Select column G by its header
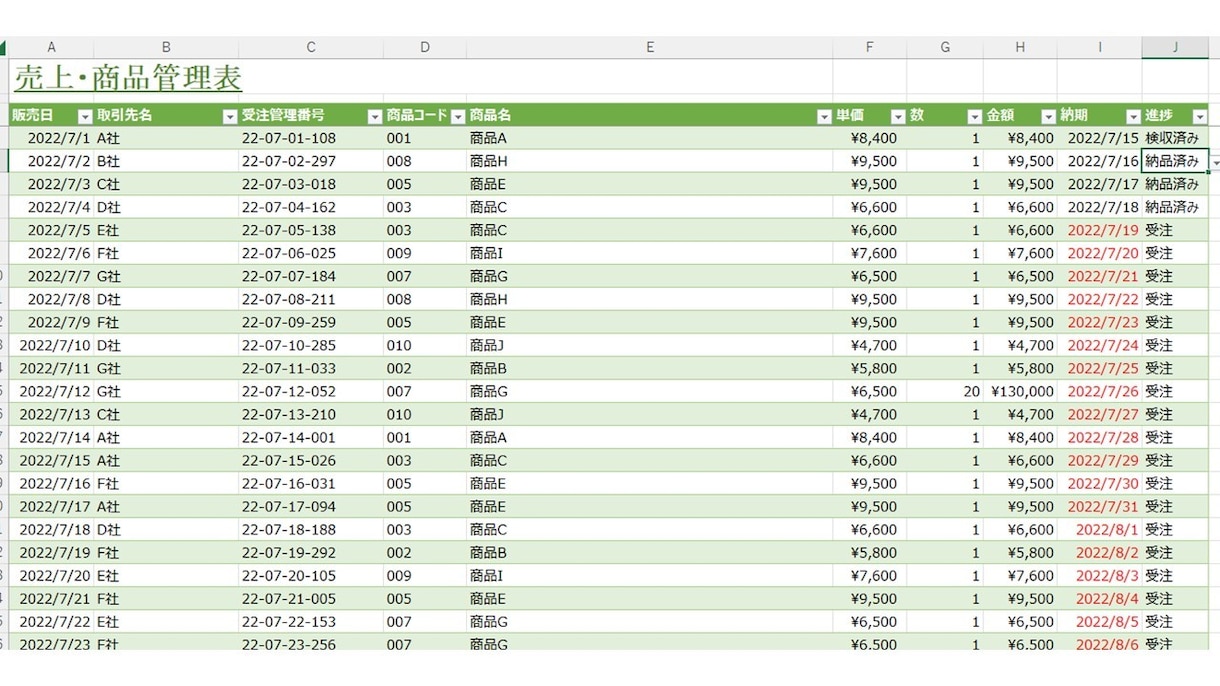 [x=945, y=47]
